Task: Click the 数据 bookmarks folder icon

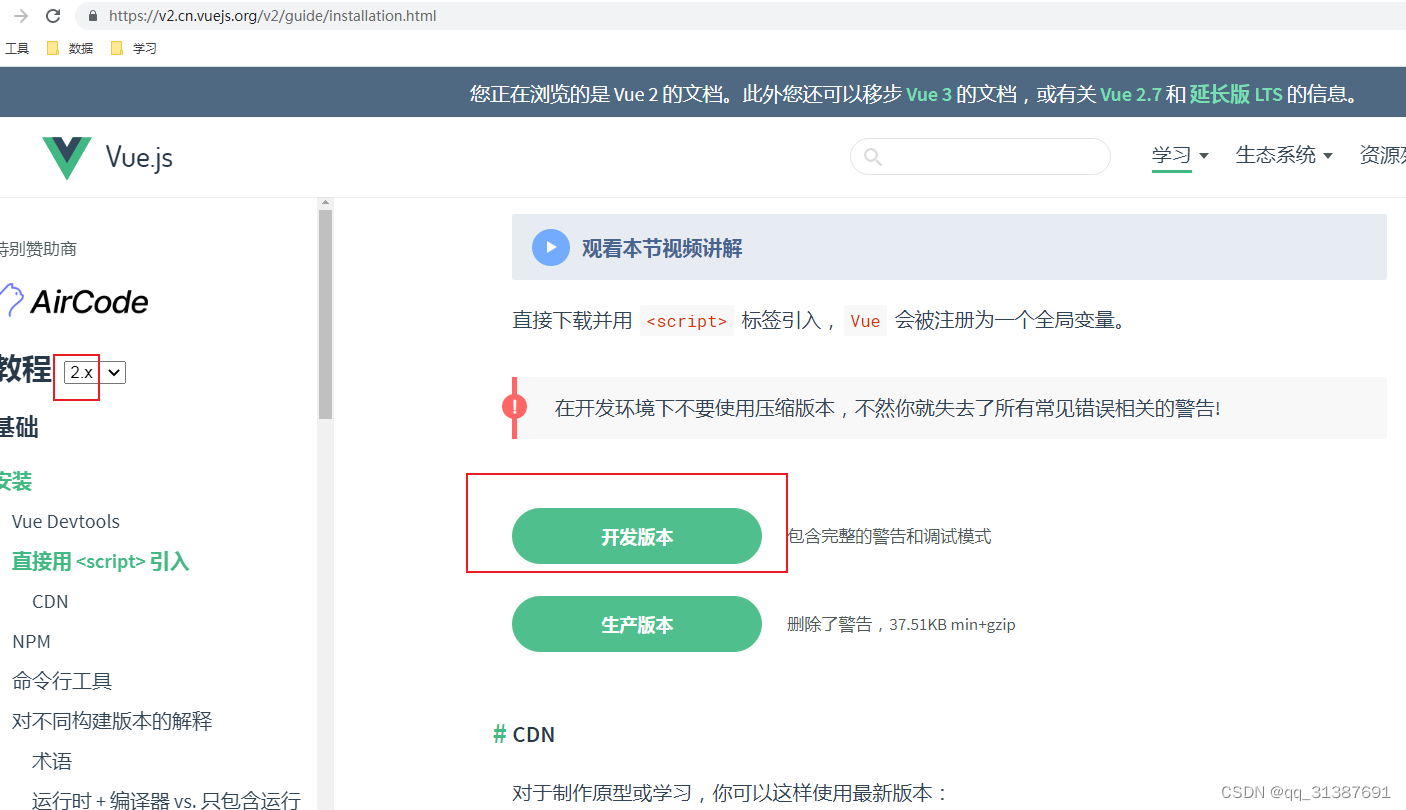Action: [x=52, y=47]
